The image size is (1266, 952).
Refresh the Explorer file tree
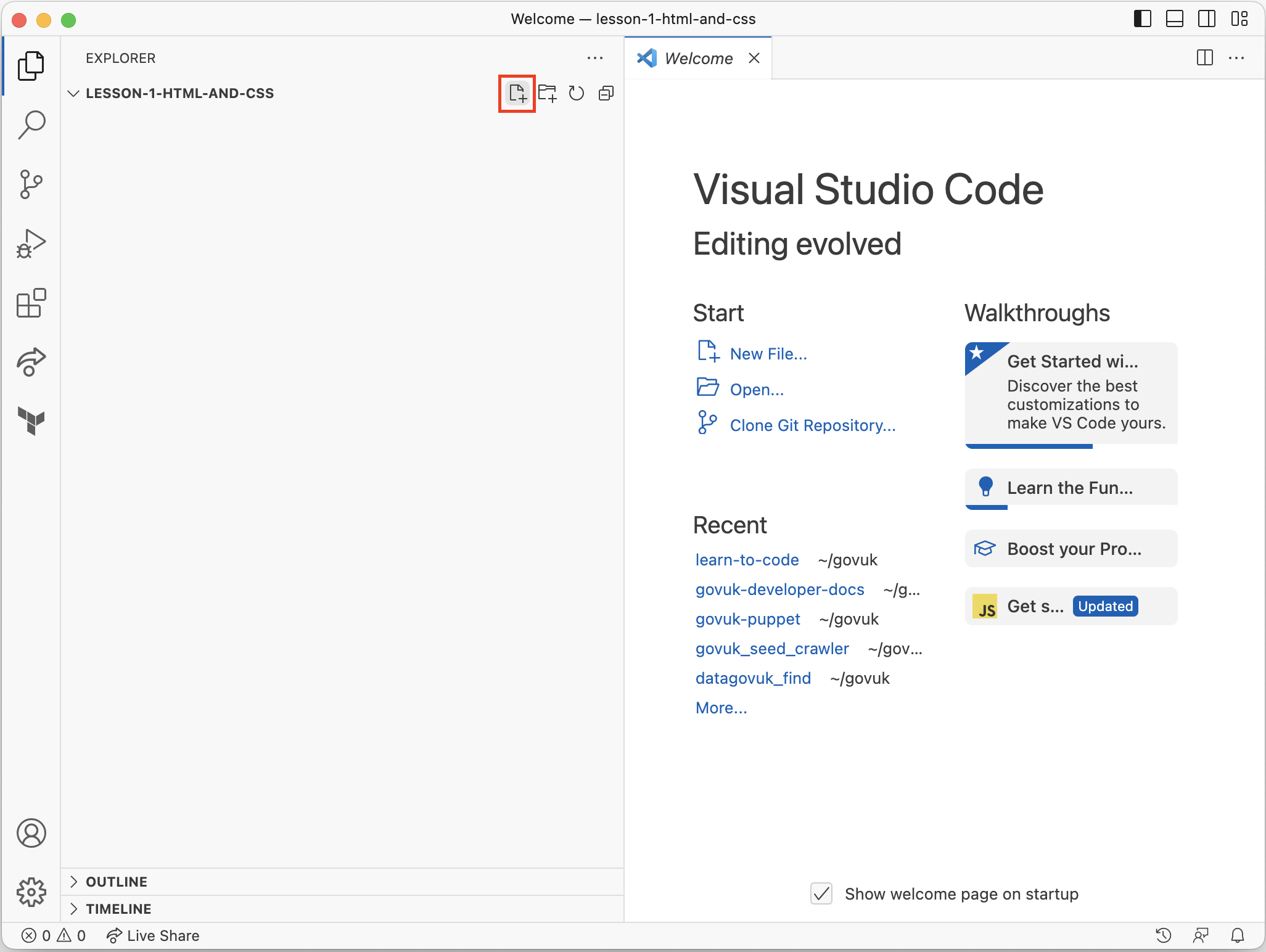[577, 93]
